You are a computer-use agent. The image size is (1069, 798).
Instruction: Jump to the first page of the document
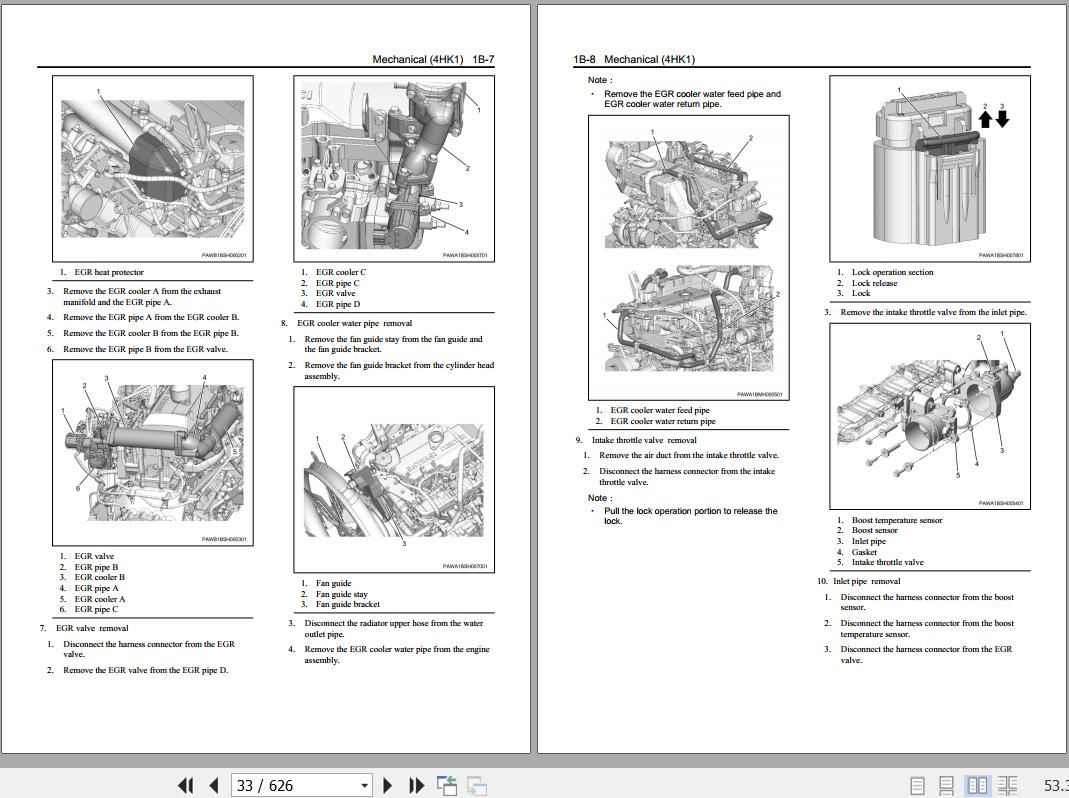tap(185, 786)
